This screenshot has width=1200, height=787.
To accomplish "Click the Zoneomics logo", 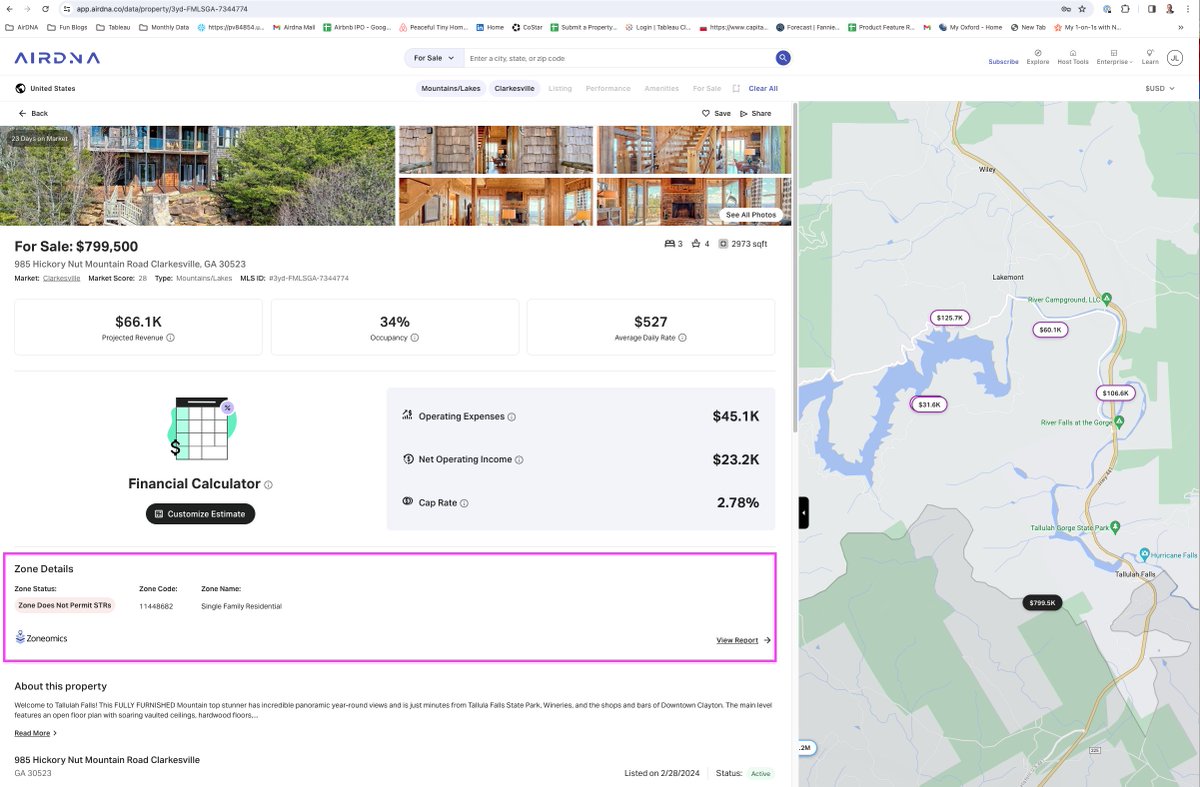I will 41,638.
